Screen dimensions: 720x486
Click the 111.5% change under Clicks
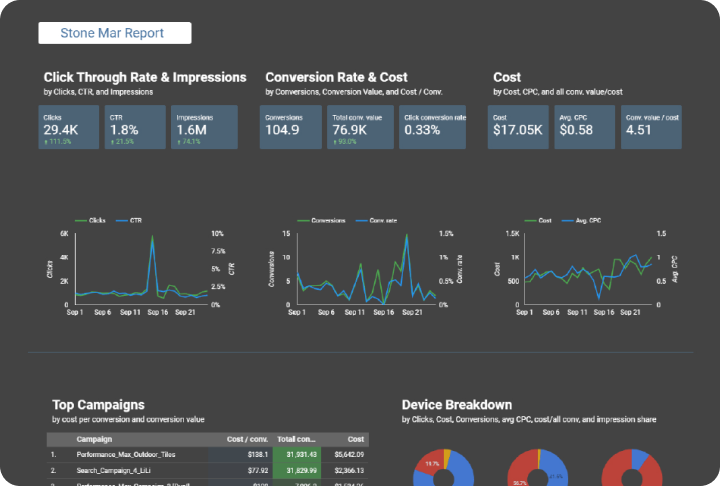[x=58, y=141]
